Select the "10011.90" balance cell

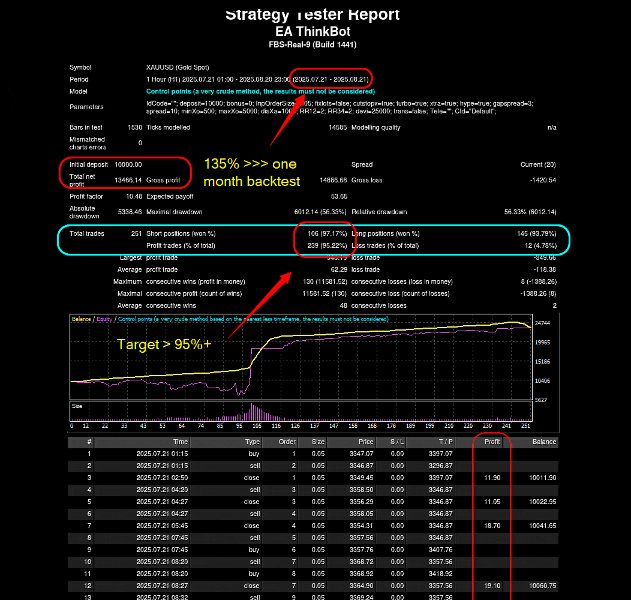coord(542,478)
